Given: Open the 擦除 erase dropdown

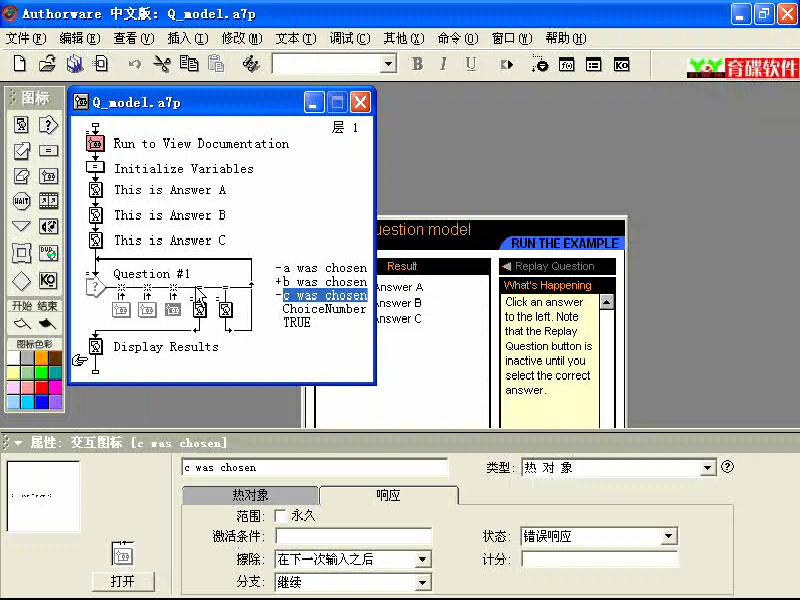Looking at the screenshot, I should click(x=422, y=559).
